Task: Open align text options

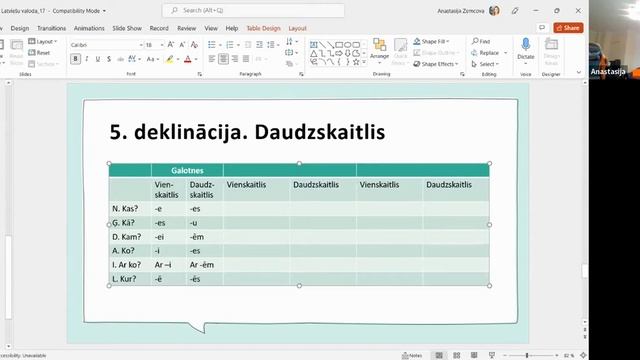Action: click(x=291, y=53)
